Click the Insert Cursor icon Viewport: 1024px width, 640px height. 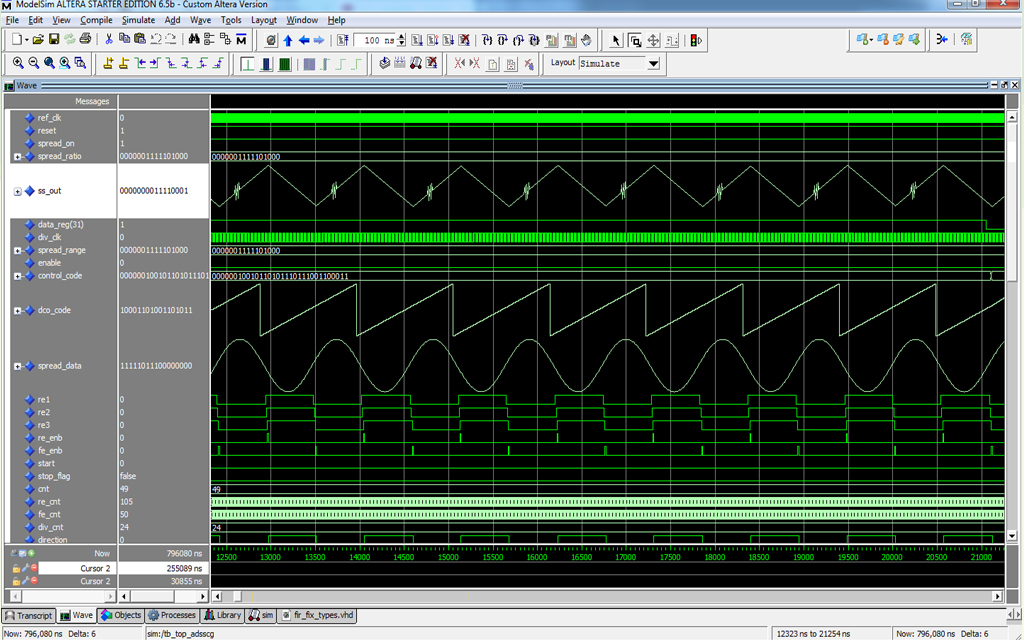[x=109, y=63]
